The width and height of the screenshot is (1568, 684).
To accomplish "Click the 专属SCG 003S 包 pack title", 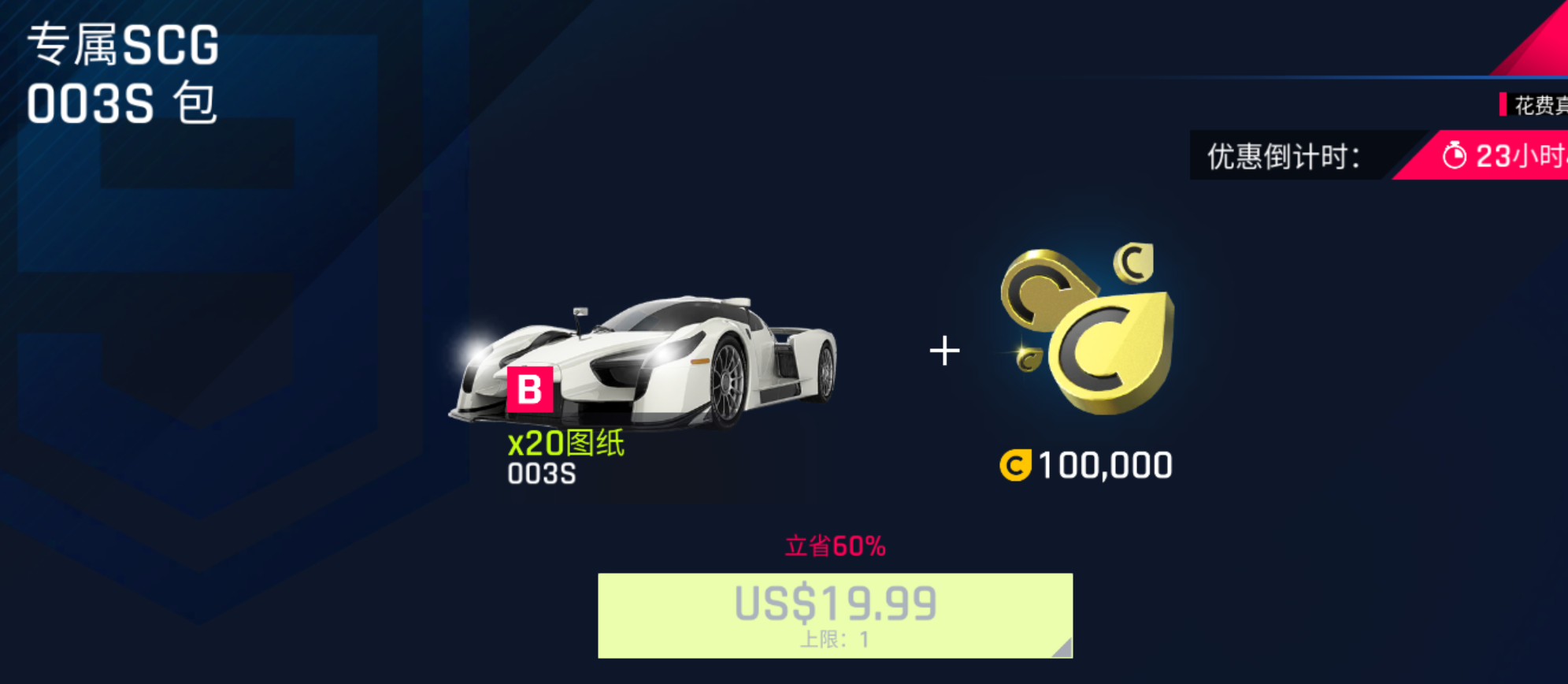I will (123, 73).
